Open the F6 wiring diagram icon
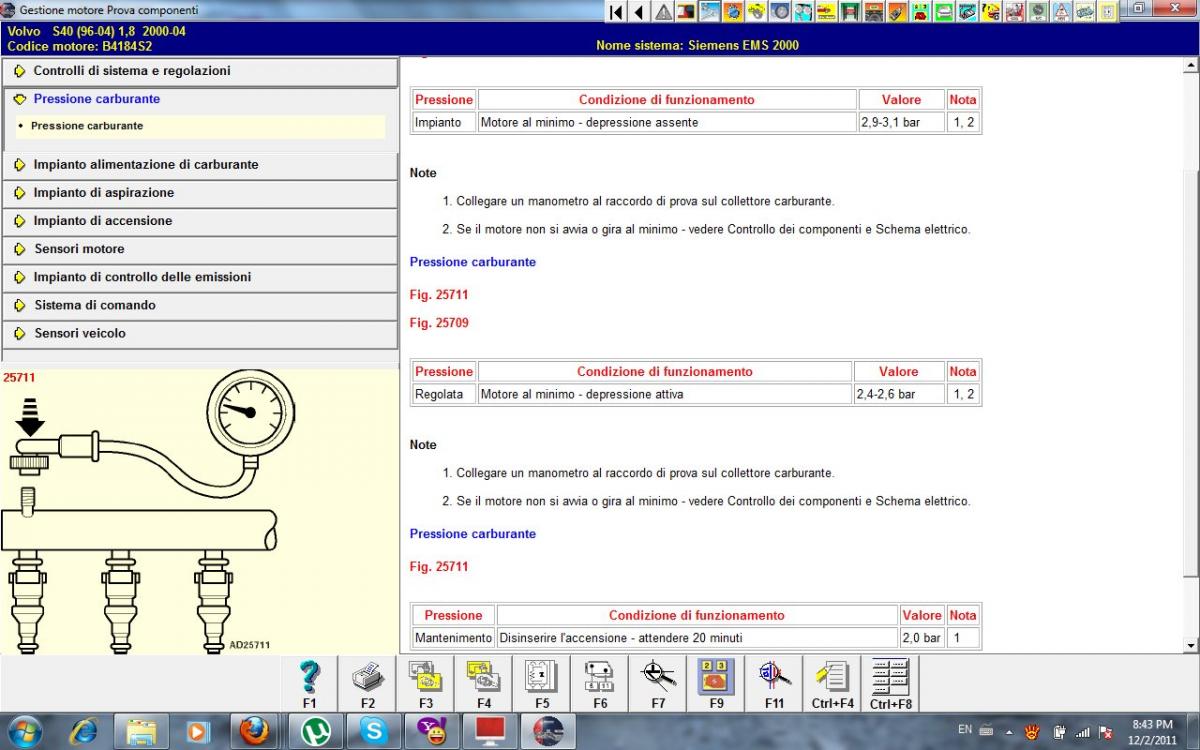This screenshot has width=1200, height=750. point(600,684)
